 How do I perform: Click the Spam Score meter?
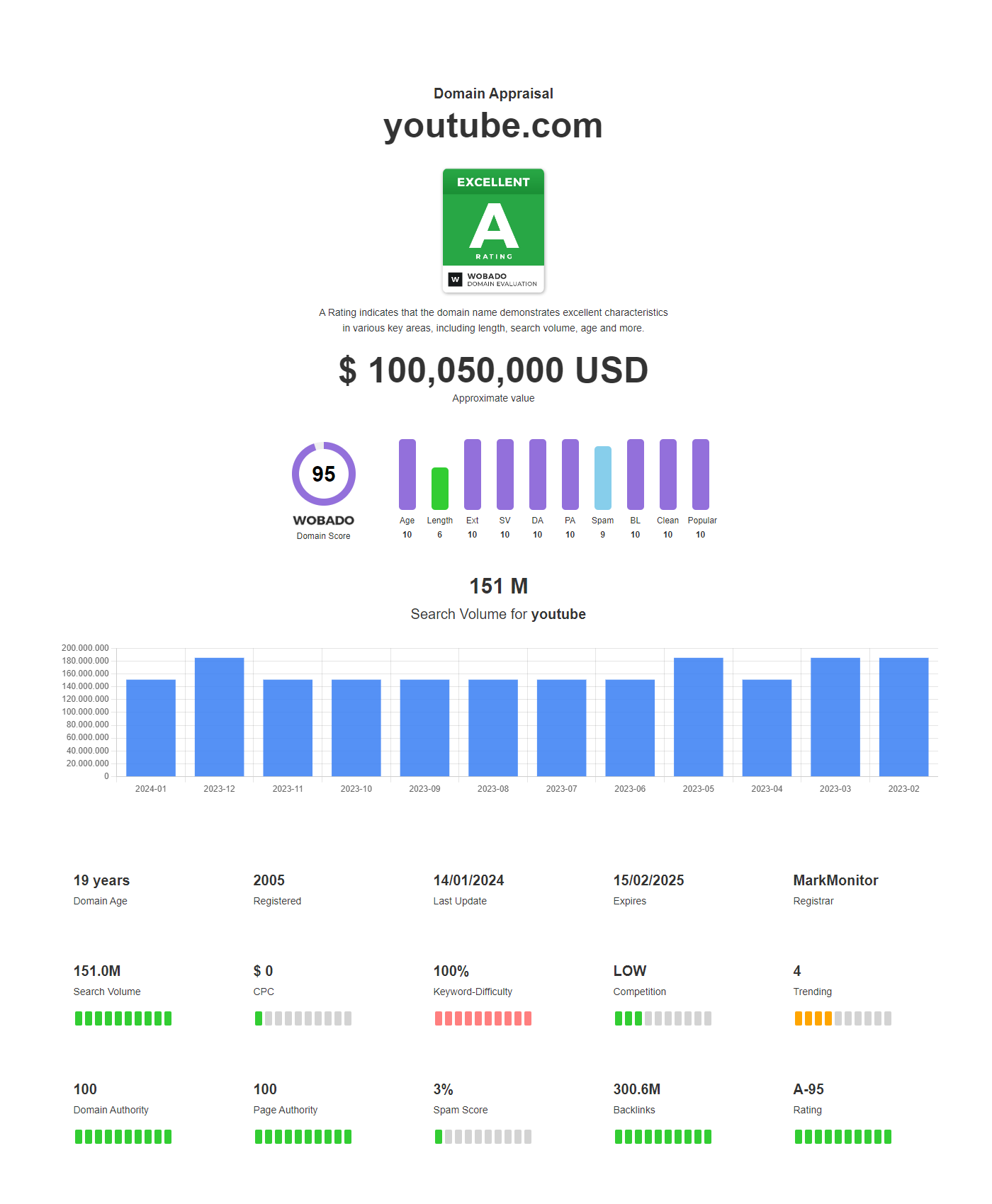tap(483, 1137)
